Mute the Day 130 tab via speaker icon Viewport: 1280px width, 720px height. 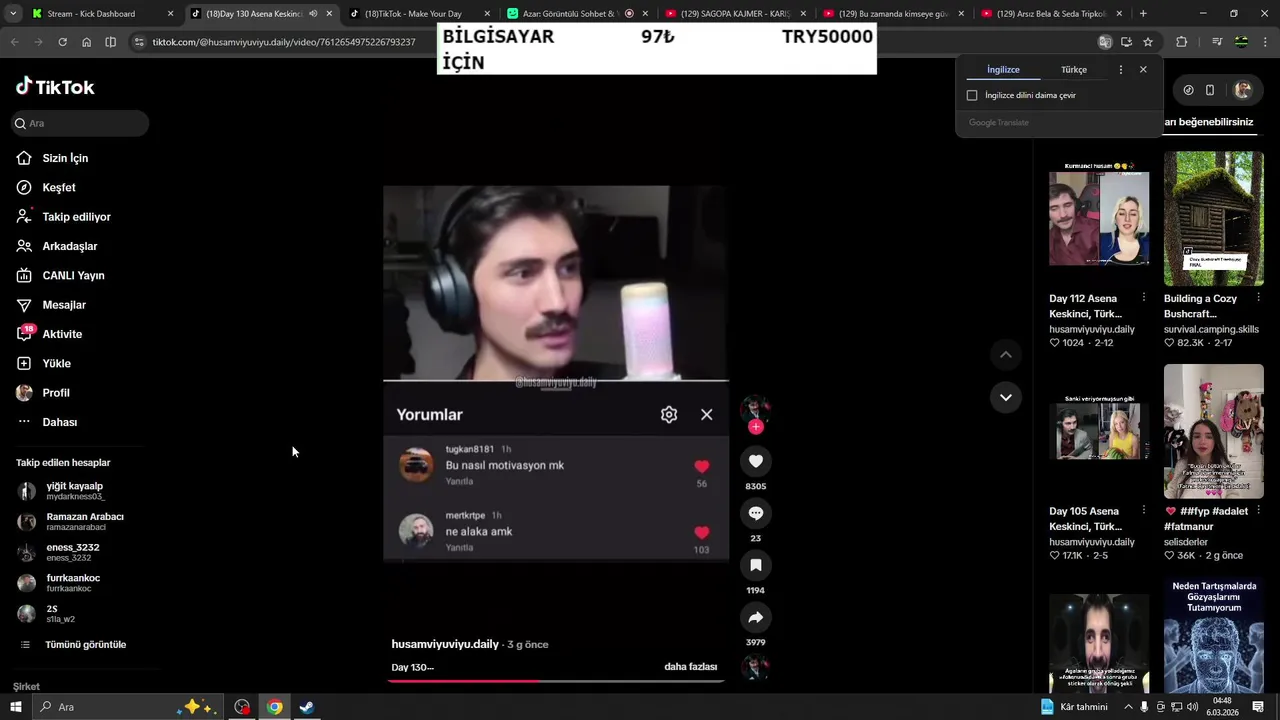(x=313, y=14)
